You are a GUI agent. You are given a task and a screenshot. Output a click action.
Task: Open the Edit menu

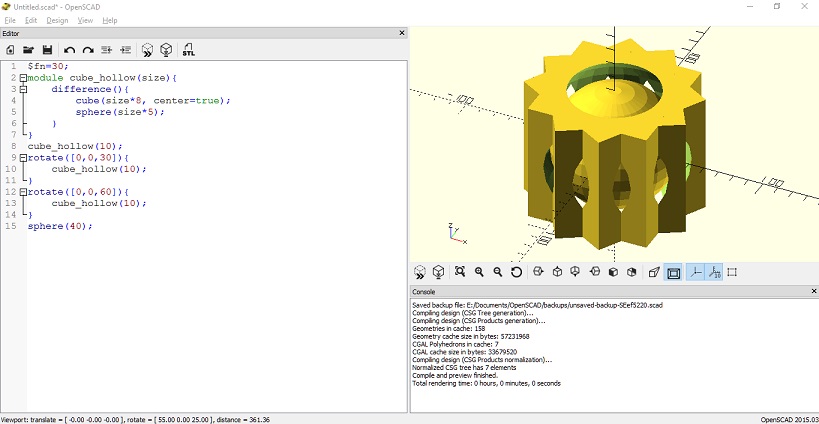click(31, 20)
